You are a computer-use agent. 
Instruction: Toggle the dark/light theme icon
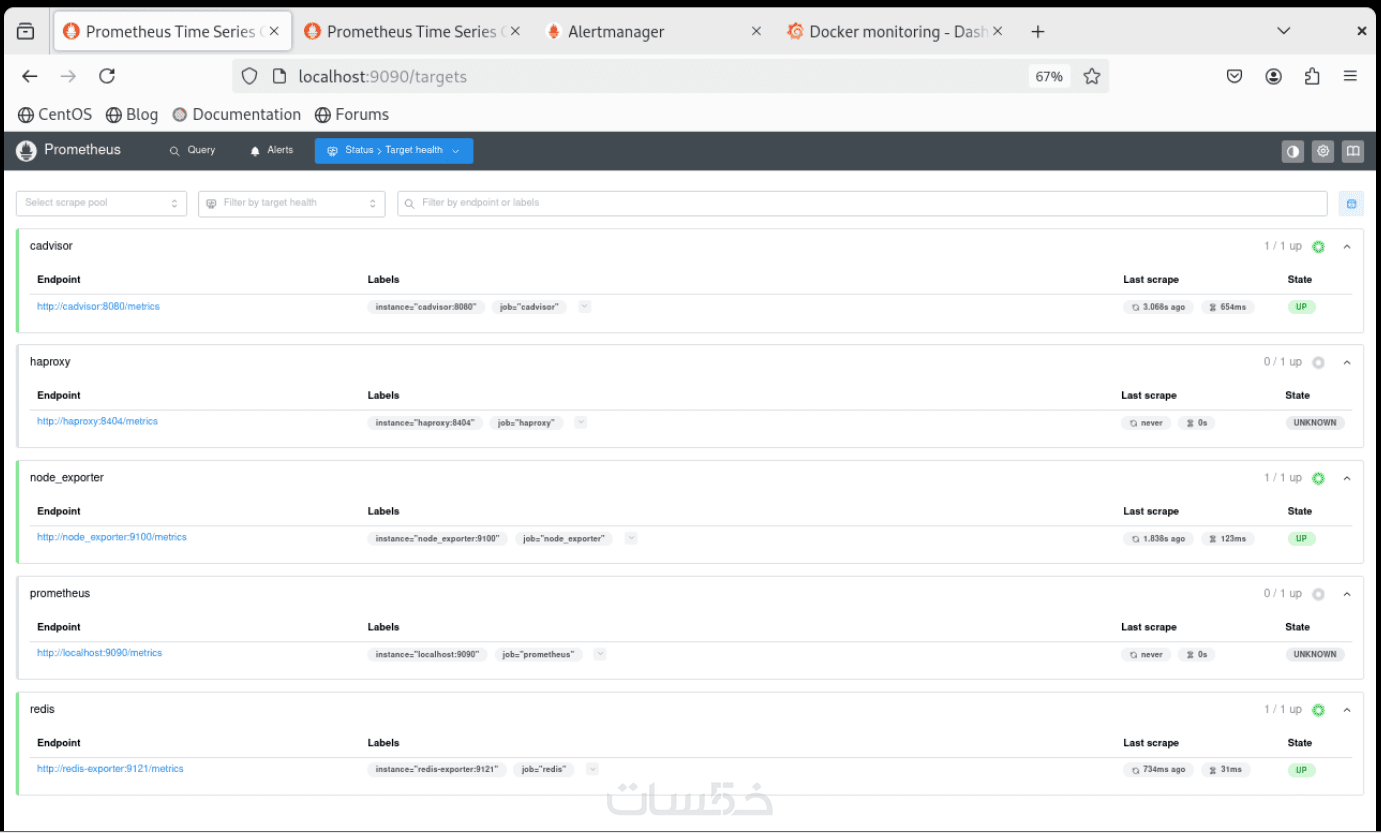(1293, 151)
